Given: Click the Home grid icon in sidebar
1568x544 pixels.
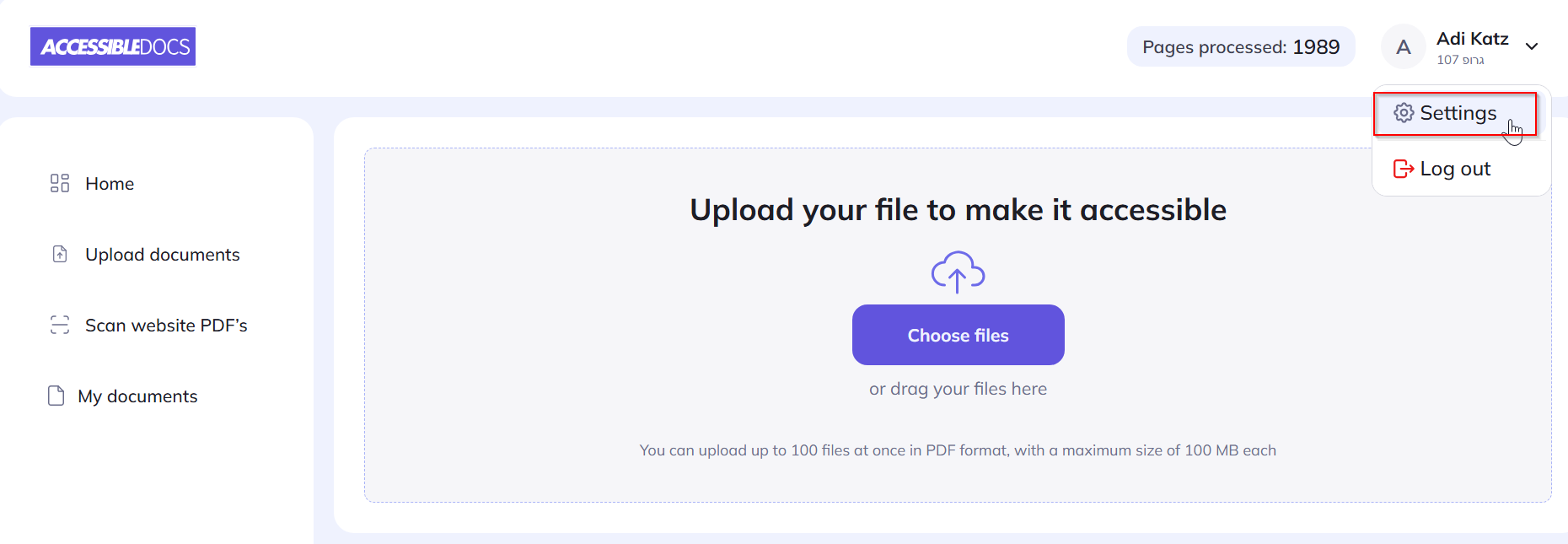Looking at the screenshot, I should pyautogui.click(x=60, y=183).
